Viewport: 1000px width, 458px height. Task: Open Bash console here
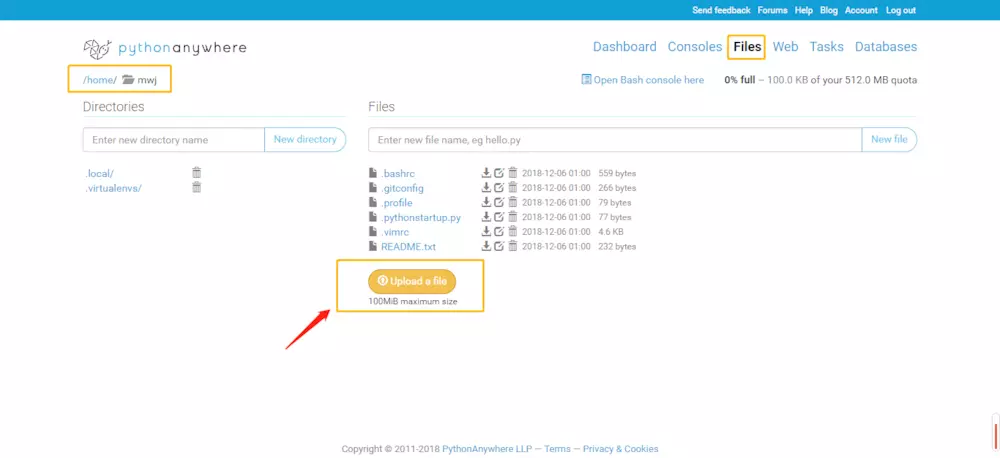click(643, 80)
